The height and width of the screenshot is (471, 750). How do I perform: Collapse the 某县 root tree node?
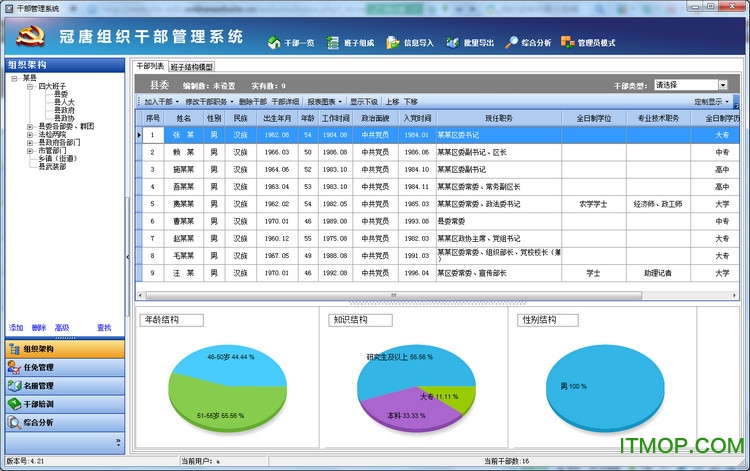(x=14, y=78)
